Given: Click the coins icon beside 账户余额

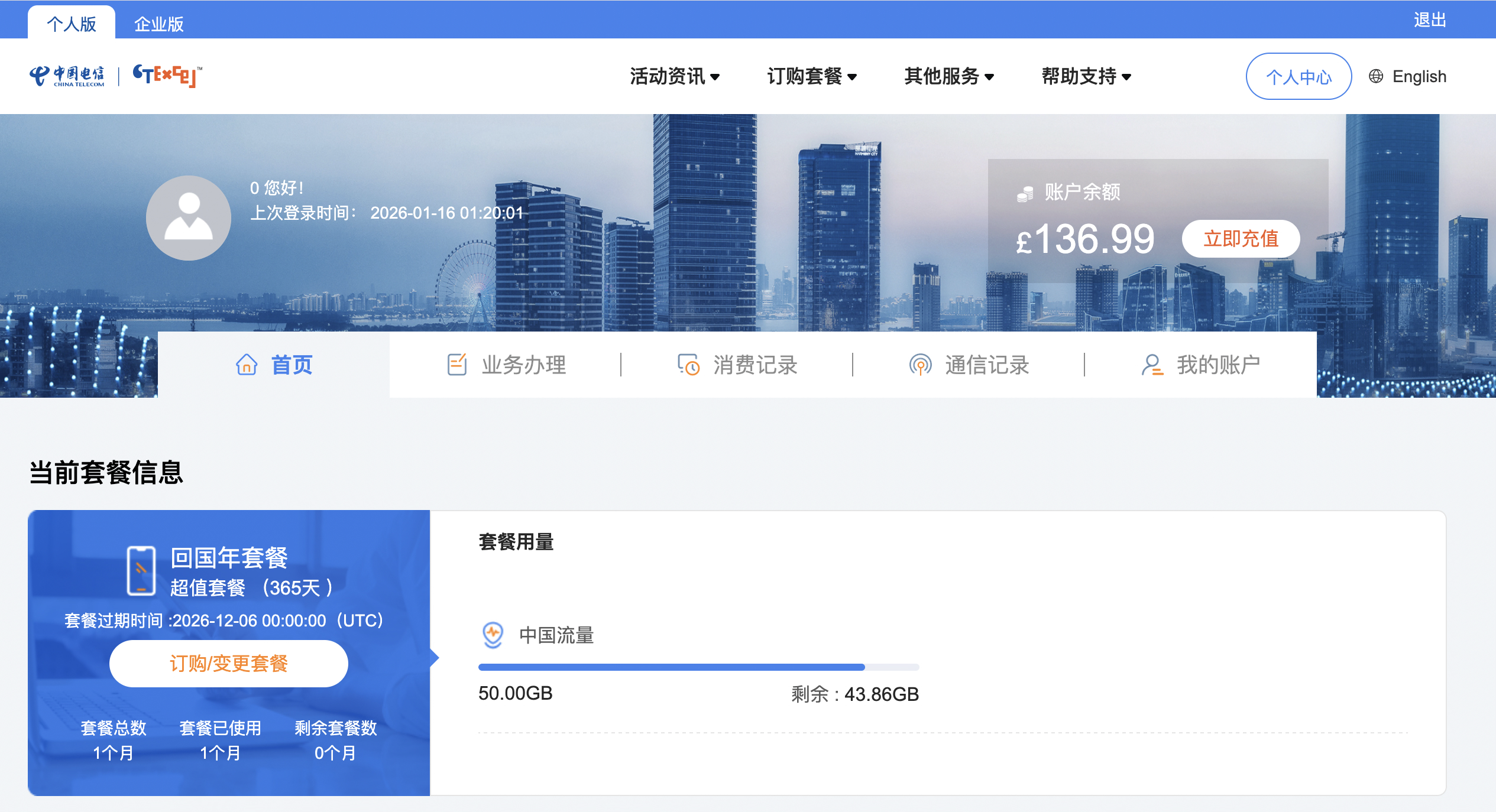Looking at the screenshot, I should (x=1025, y=193).
